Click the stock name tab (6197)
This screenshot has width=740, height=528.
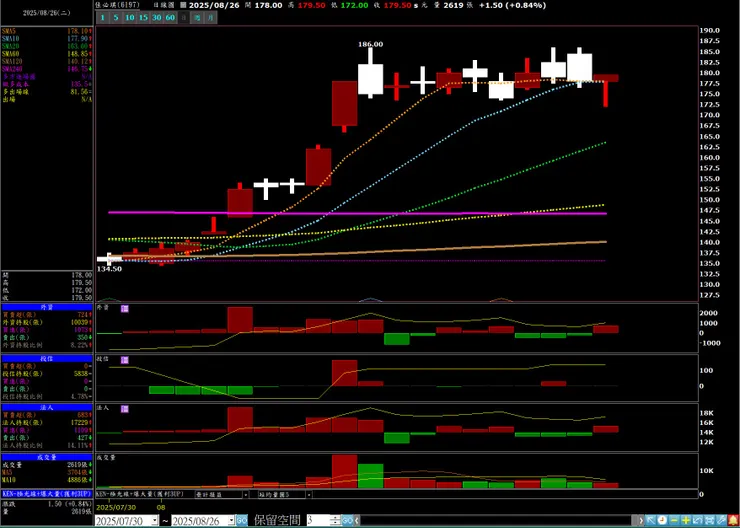pos(117,5)
